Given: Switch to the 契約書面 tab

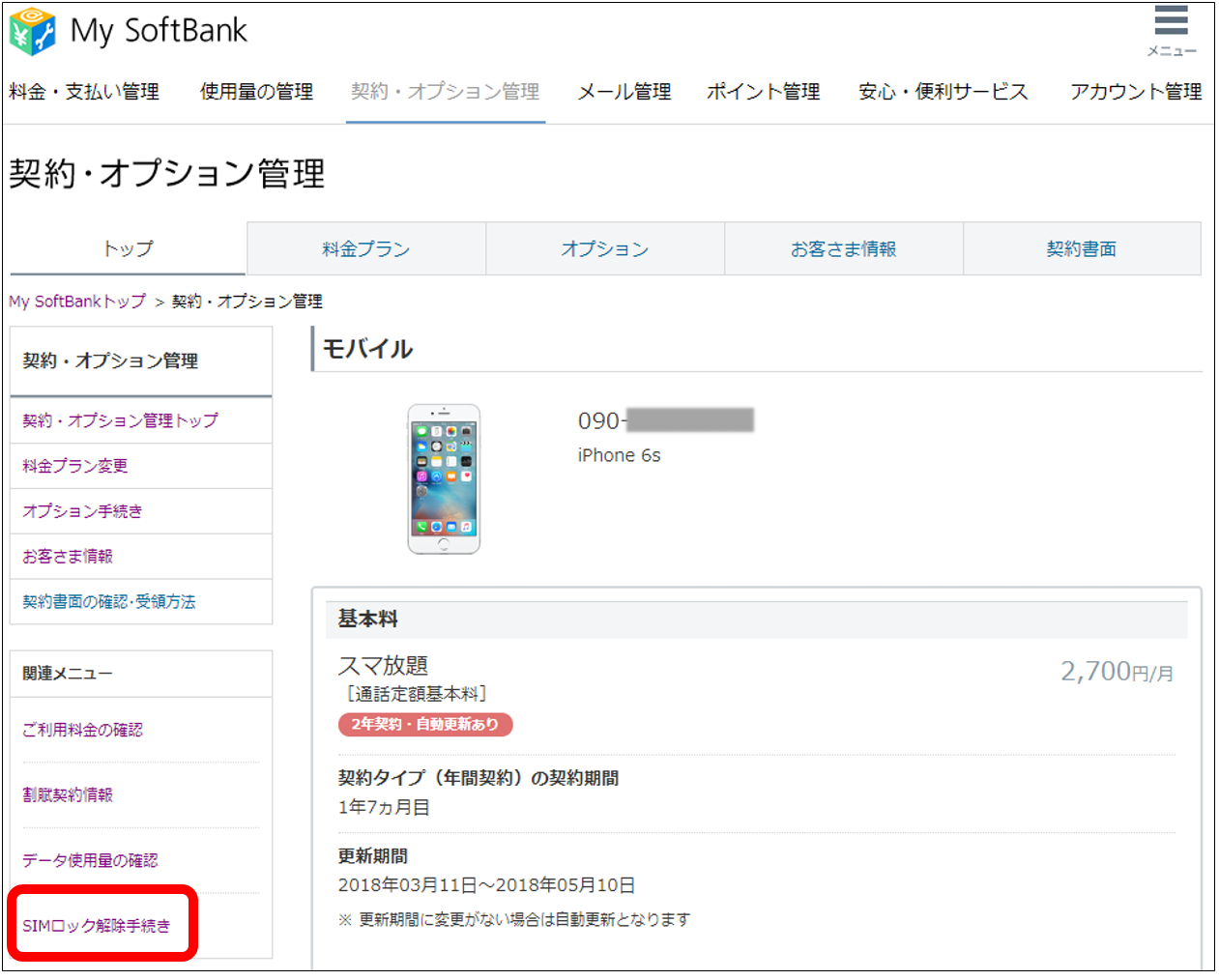Looking at the screenshot, I should click(1082, 248).
